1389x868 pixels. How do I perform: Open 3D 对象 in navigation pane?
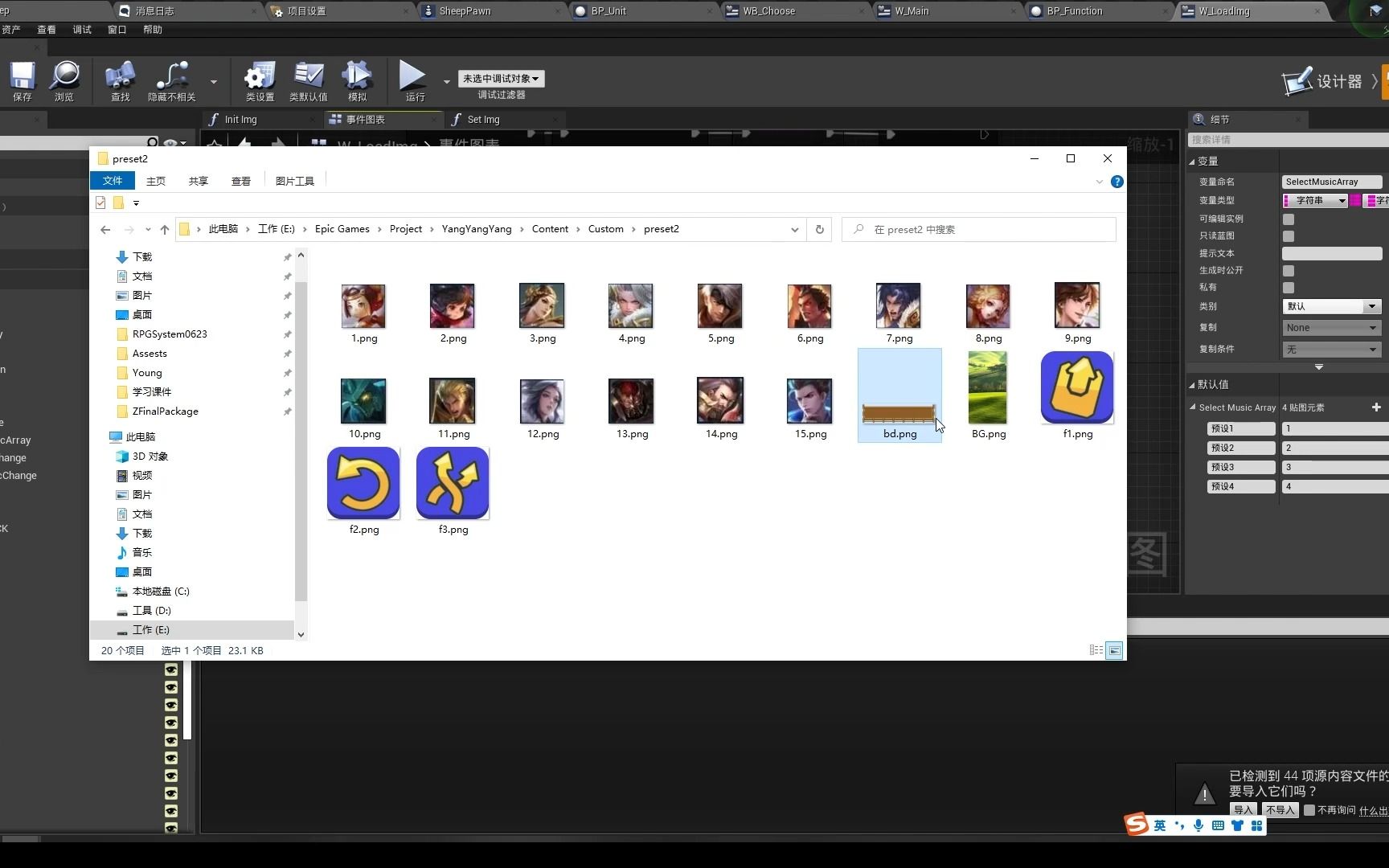[150, 456]
